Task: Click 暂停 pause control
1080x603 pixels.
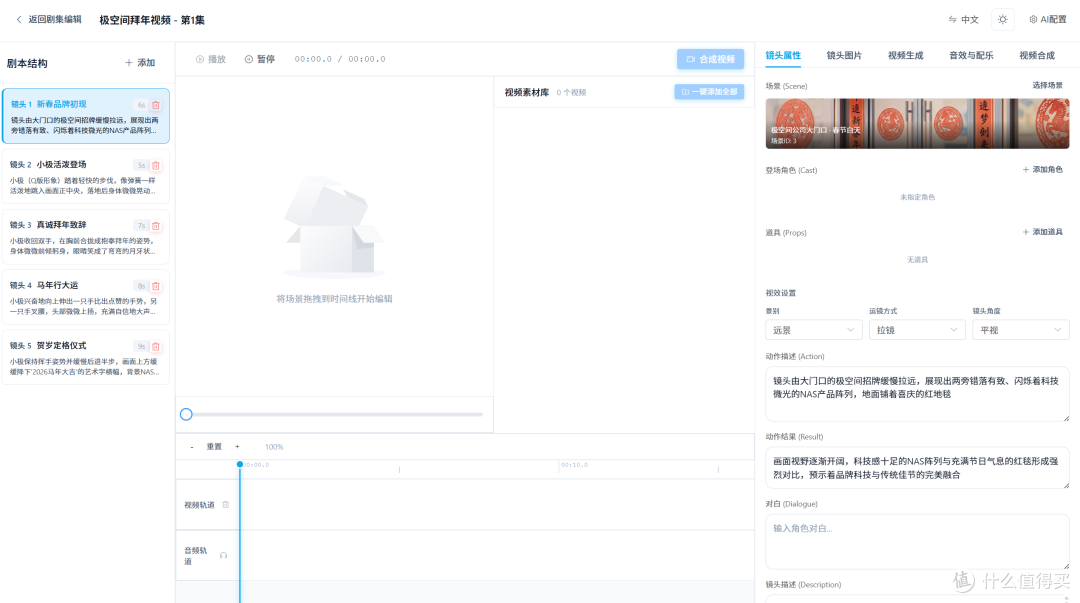Action: [x=260, y=59]
